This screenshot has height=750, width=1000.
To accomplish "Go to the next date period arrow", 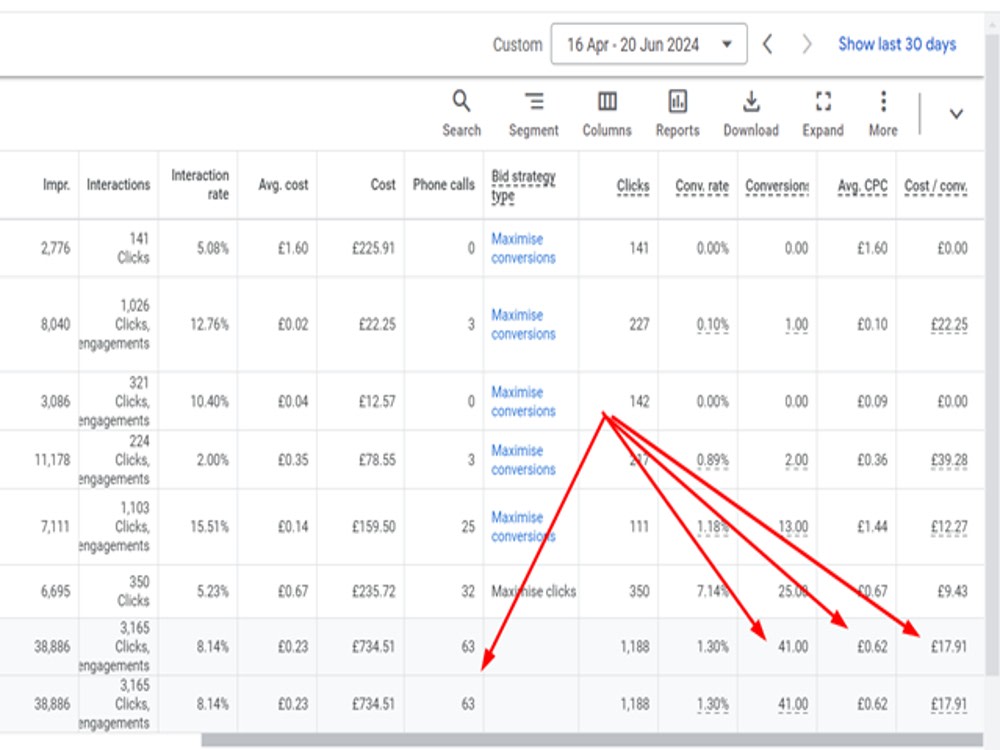I will click(807, 44).
